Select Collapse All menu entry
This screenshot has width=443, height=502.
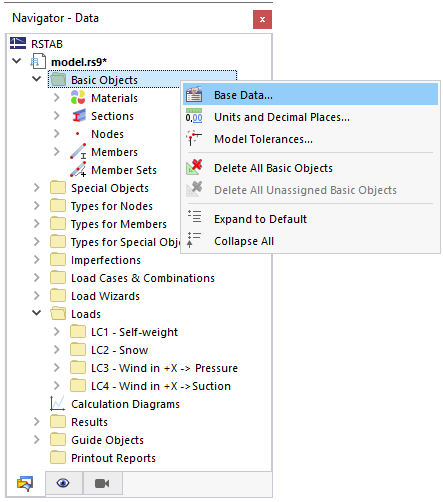point(310,241)
